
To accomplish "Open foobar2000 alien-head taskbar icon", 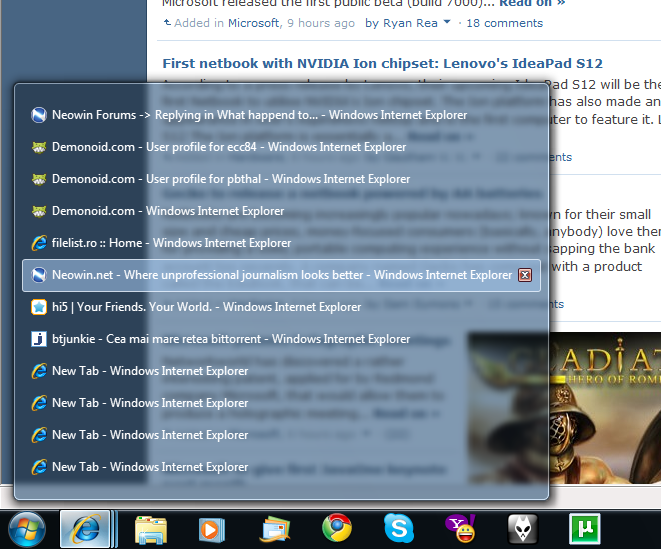I will 523,529.
